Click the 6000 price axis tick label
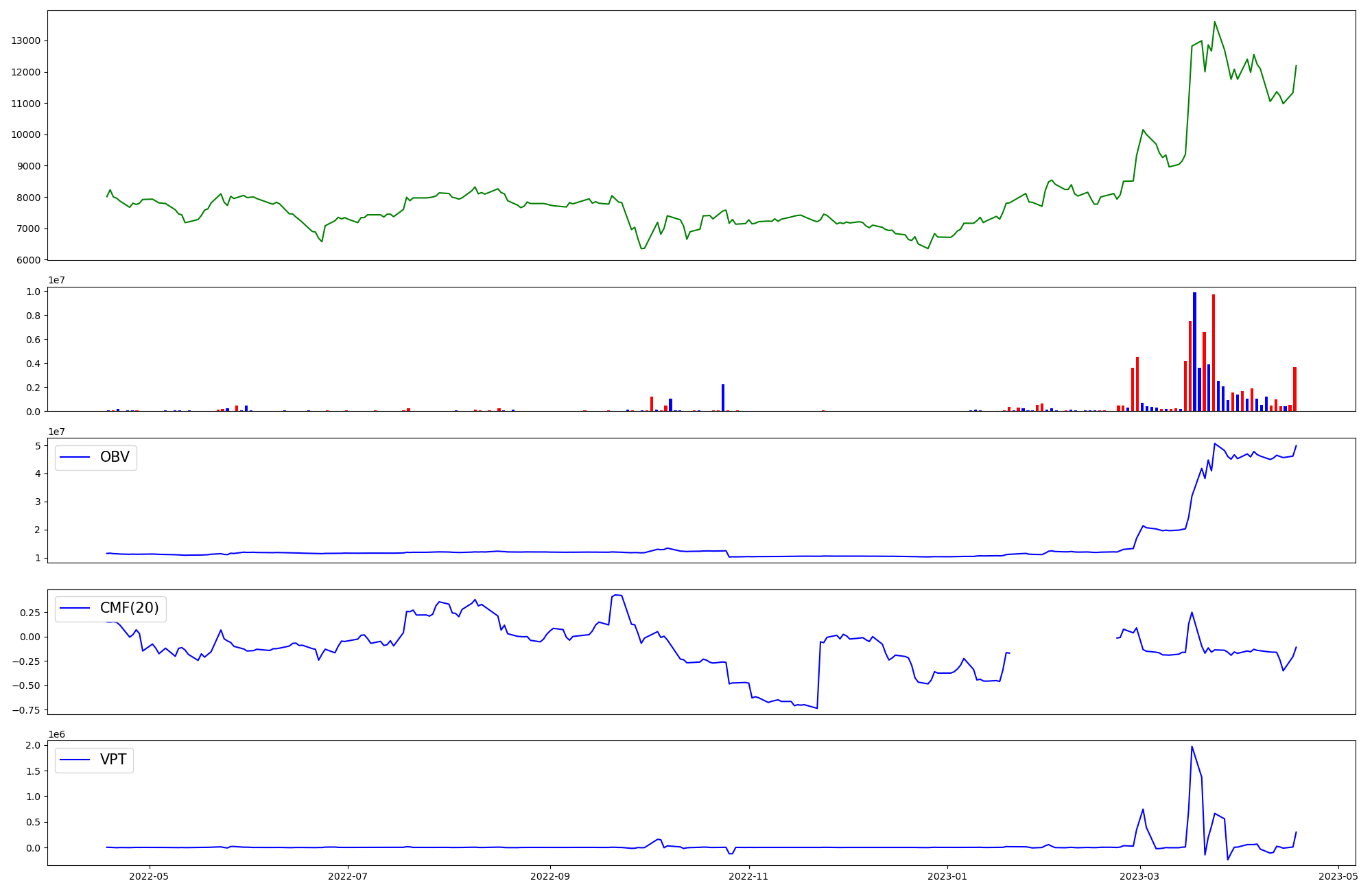The image size is (1372, 892). pyautogui.click(x=28, y=260)
